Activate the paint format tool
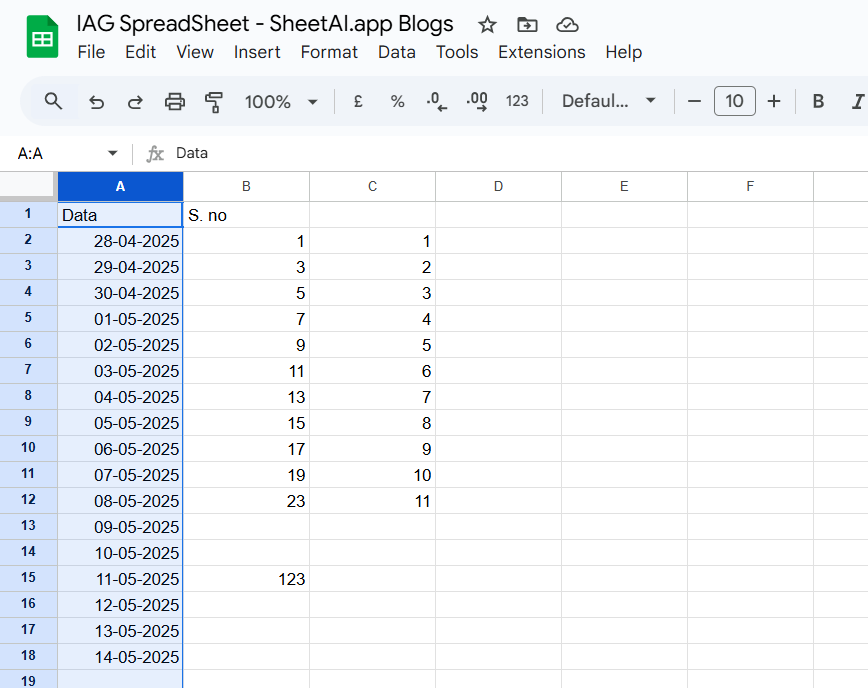This screenshot has height=688, width=868. (214, 102)
